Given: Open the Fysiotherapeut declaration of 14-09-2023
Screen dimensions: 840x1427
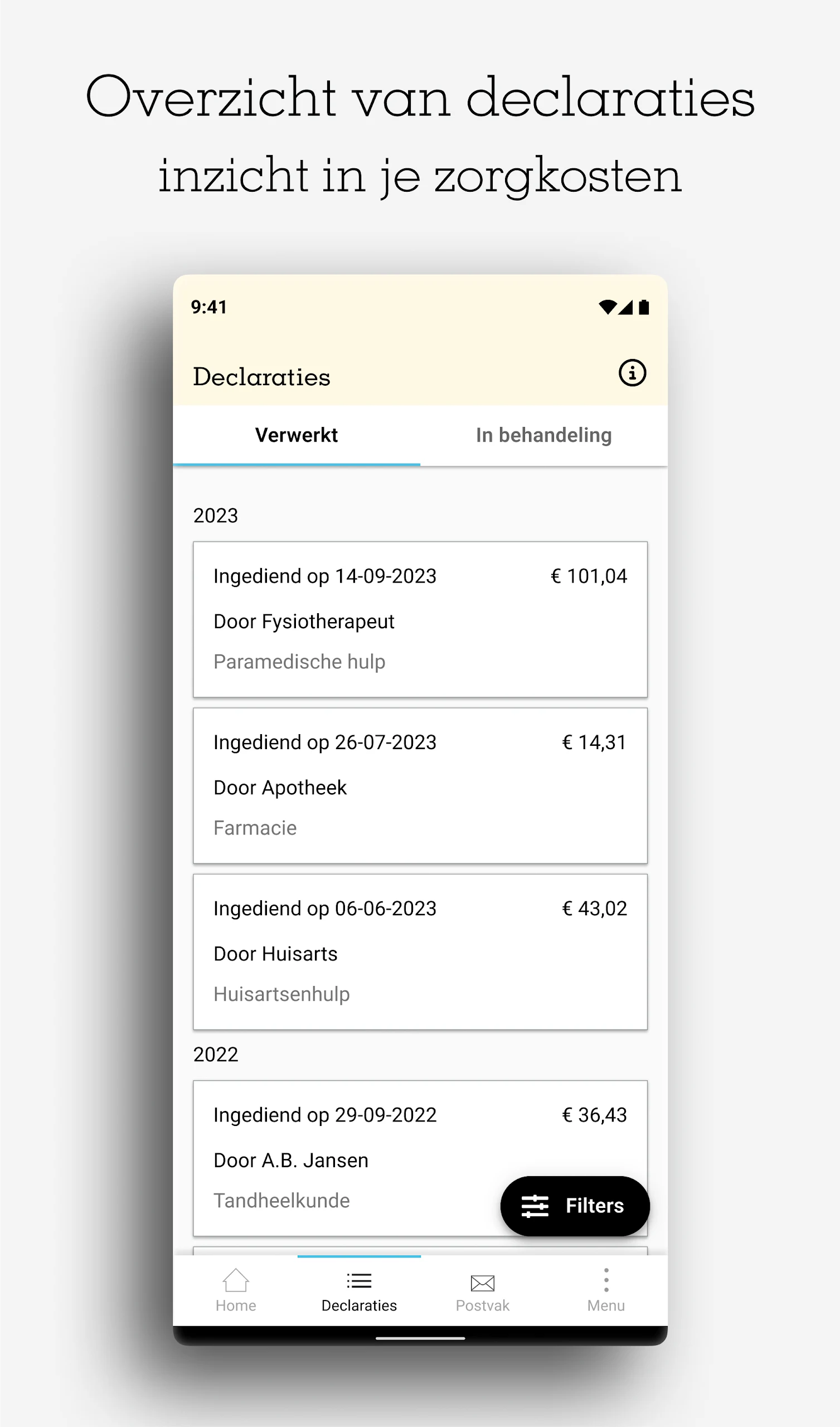Looking at the screenshot, I should click(420, 619).
